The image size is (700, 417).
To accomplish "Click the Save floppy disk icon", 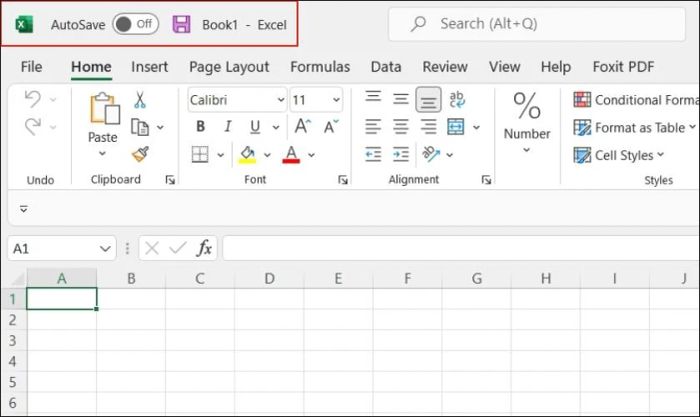I will pos(181,24).
